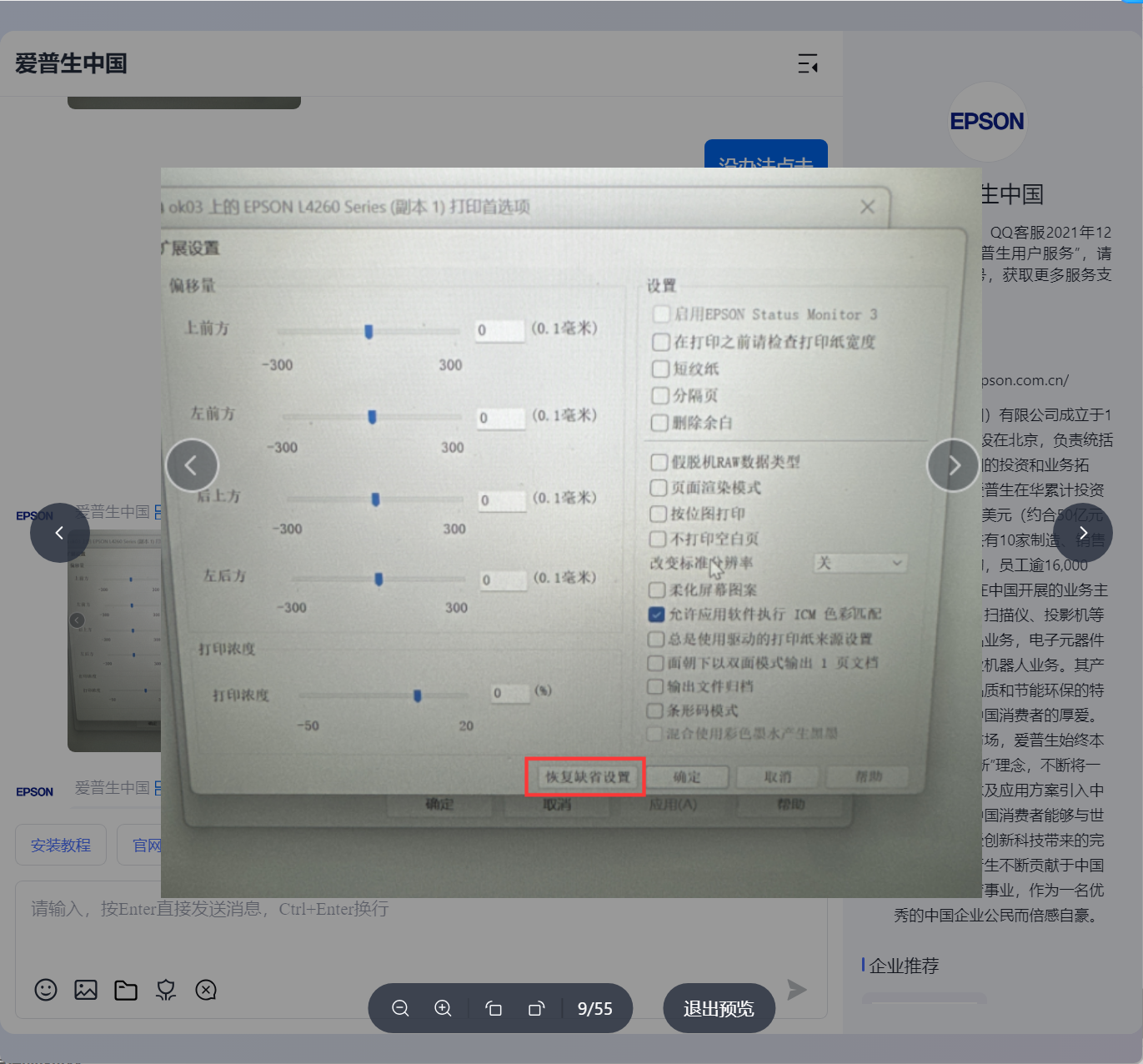This screenshot has height=1064, width=1143.
Task: Click 取消 button in extended settings
Action: coord(778,777)
